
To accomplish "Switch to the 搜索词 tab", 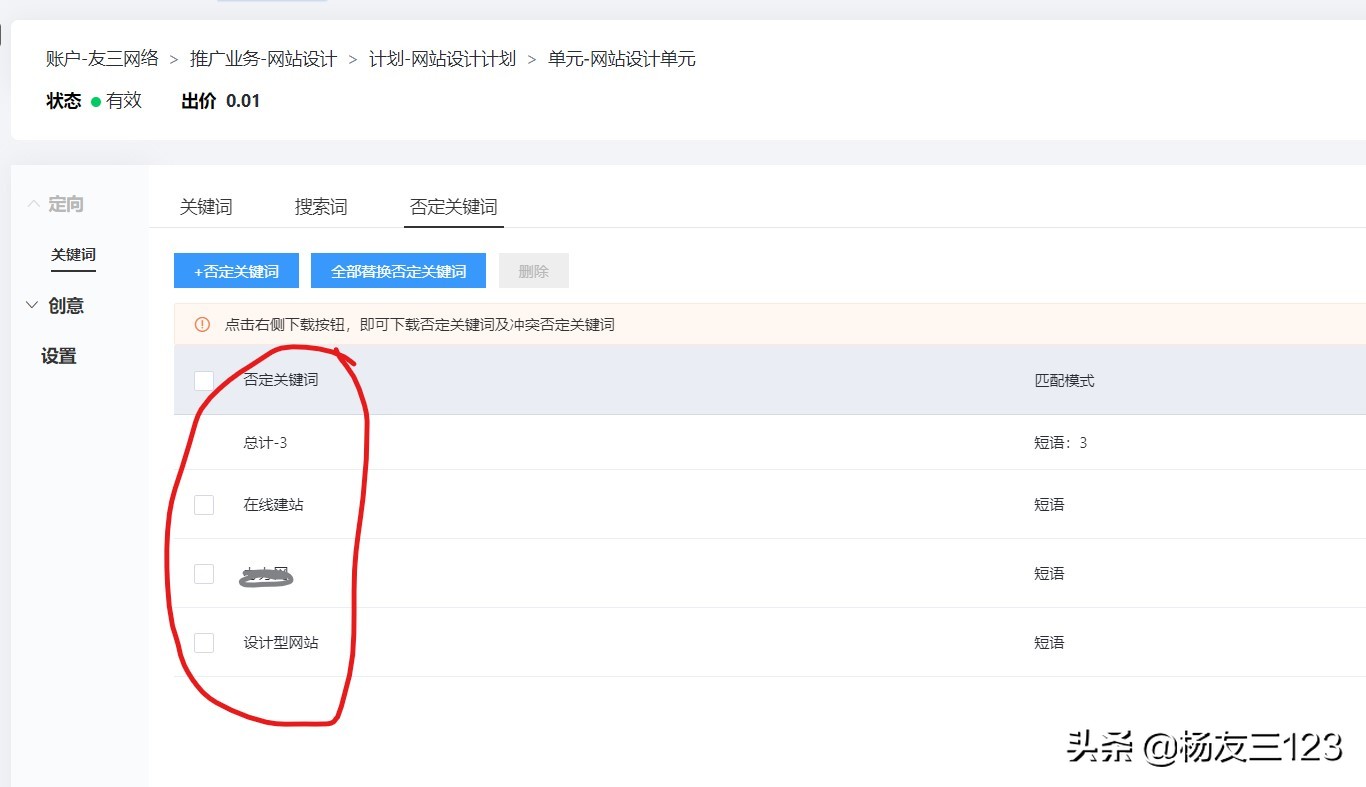I will [x=321, y=206].
